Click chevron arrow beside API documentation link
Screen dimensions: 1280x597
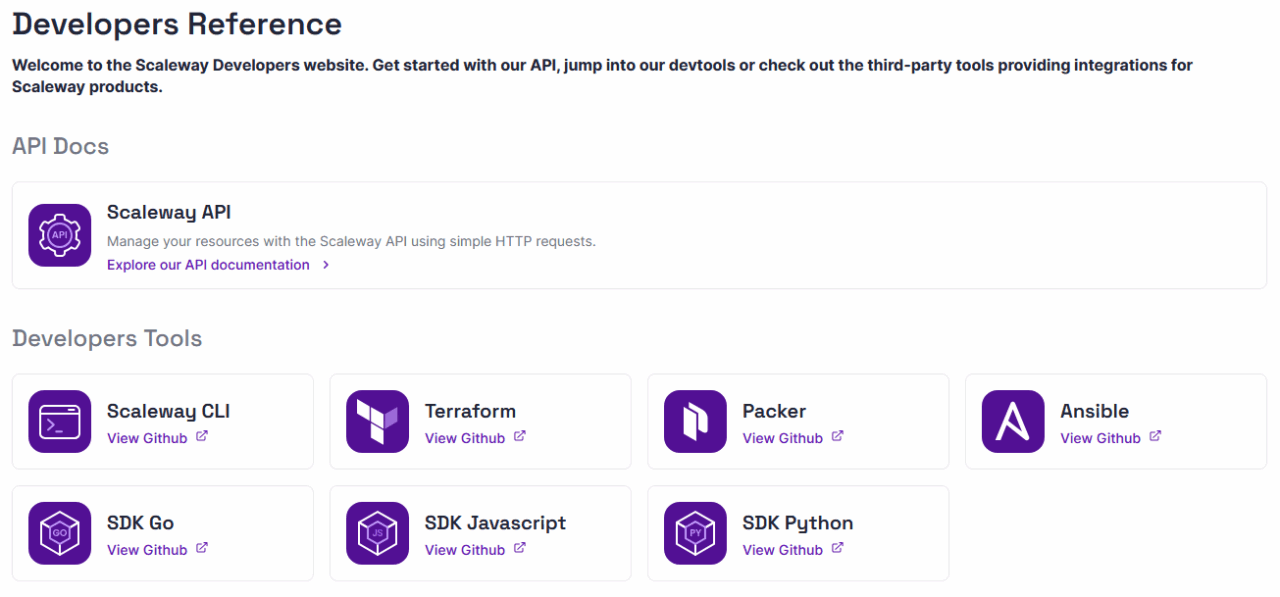coord(326,265)
